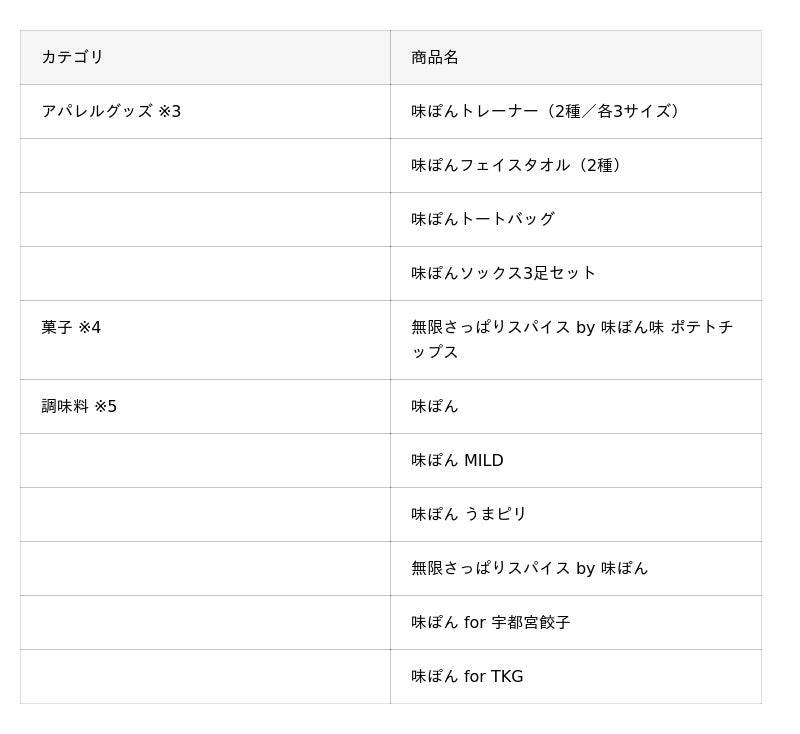Click empty category cell beside 味ぽんトートバッグ
Viewport: 800px width, 734px height.
[205, 219]
